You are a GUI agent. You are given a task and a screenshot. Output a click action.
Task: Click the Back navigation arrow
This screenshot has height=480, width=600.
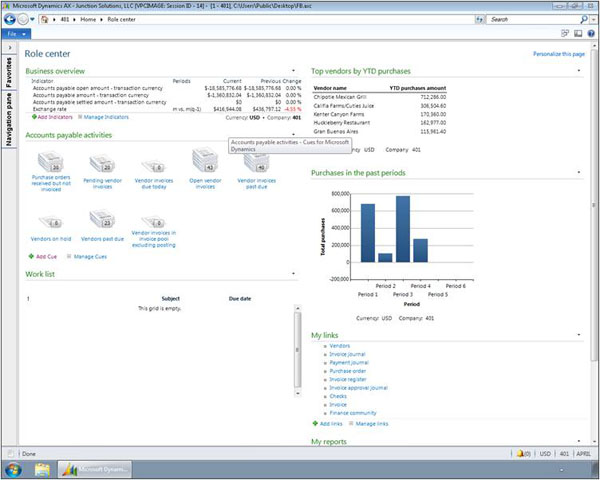click(x=10, y=19)
